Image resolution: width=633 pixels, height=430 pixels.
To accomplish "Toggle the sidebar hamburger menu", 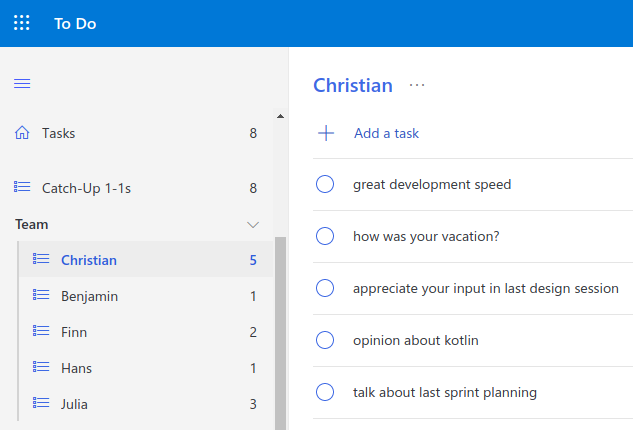I will coord(22,83).
